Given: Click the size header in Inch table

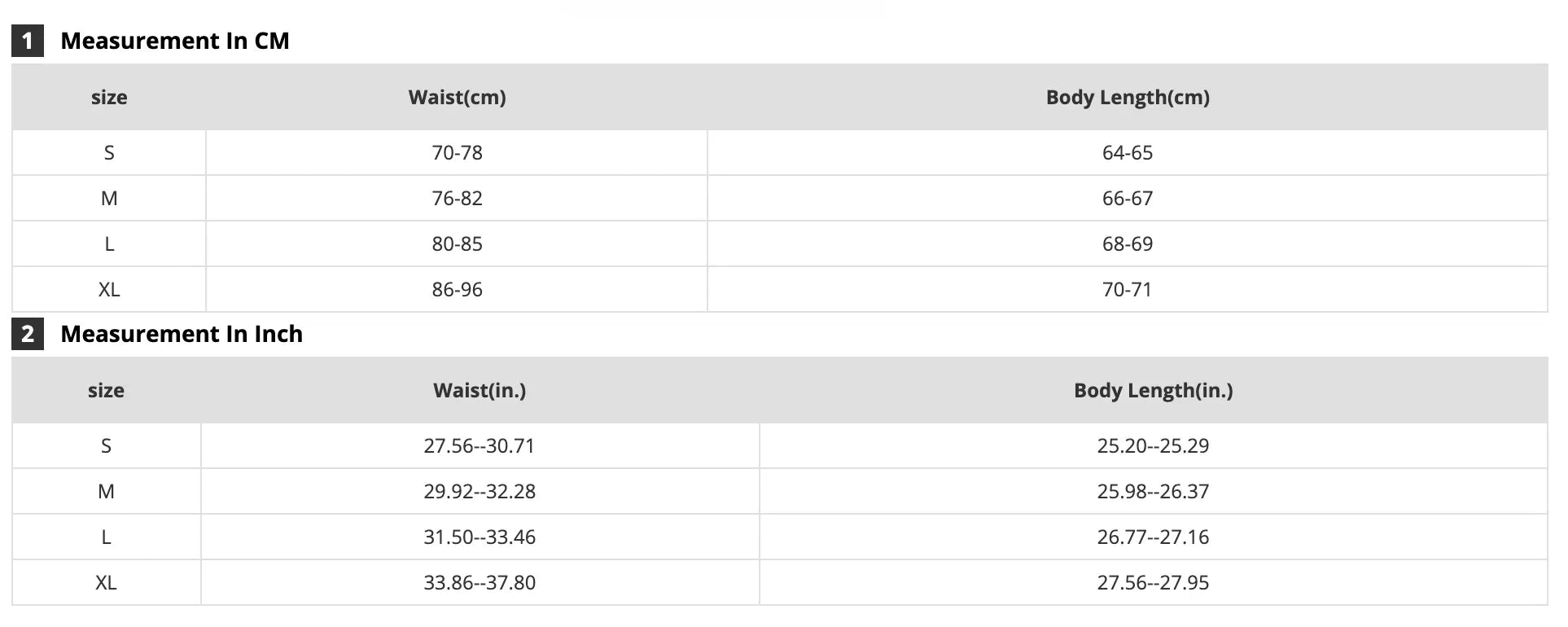Looking at the screenshot, I should (x=106, y=391).
